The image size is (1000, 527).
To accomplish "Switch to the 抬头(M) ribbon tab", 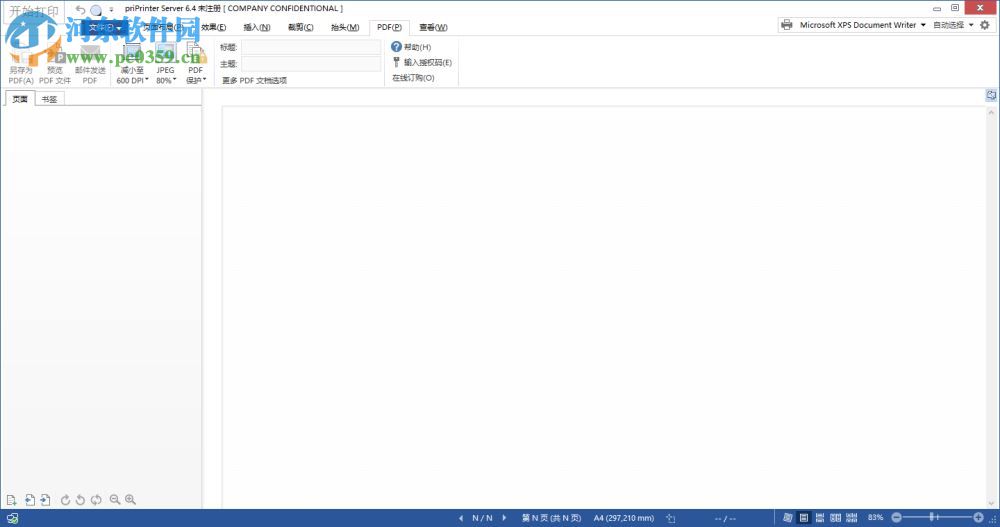I will click(345, 27).
